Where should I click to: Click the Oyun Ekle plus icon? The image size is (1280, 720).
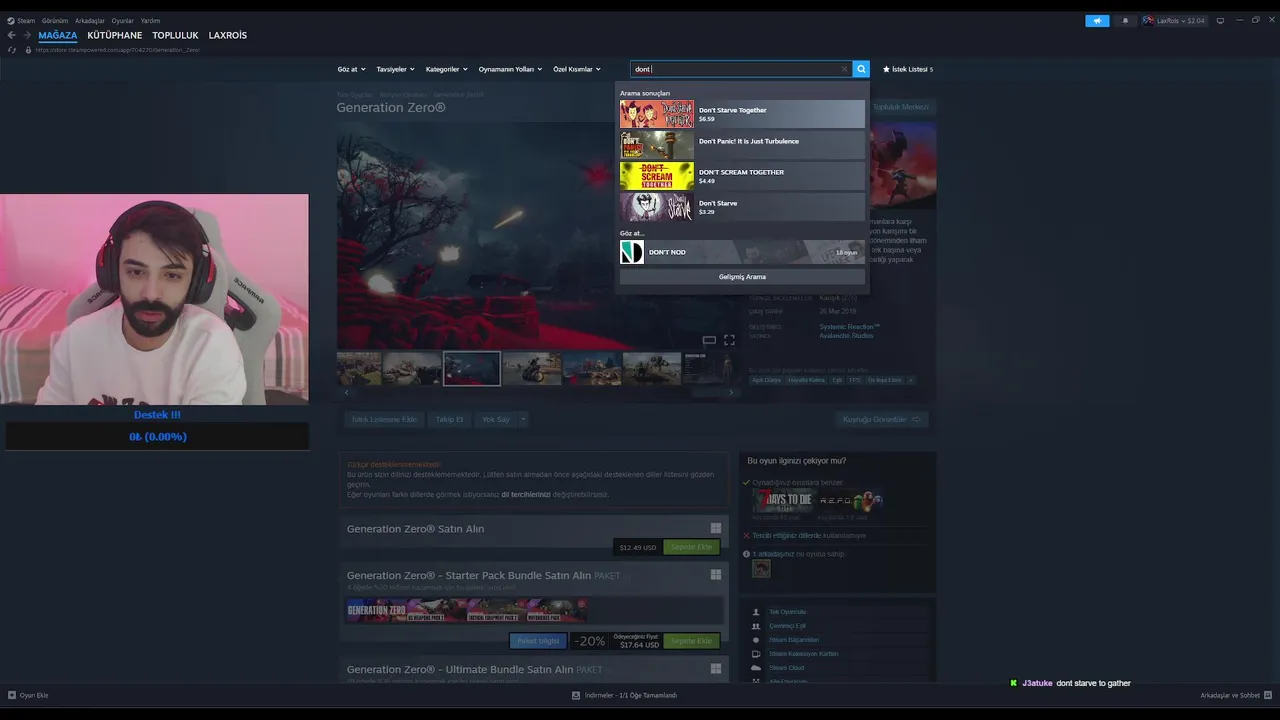tap(12, 695)
